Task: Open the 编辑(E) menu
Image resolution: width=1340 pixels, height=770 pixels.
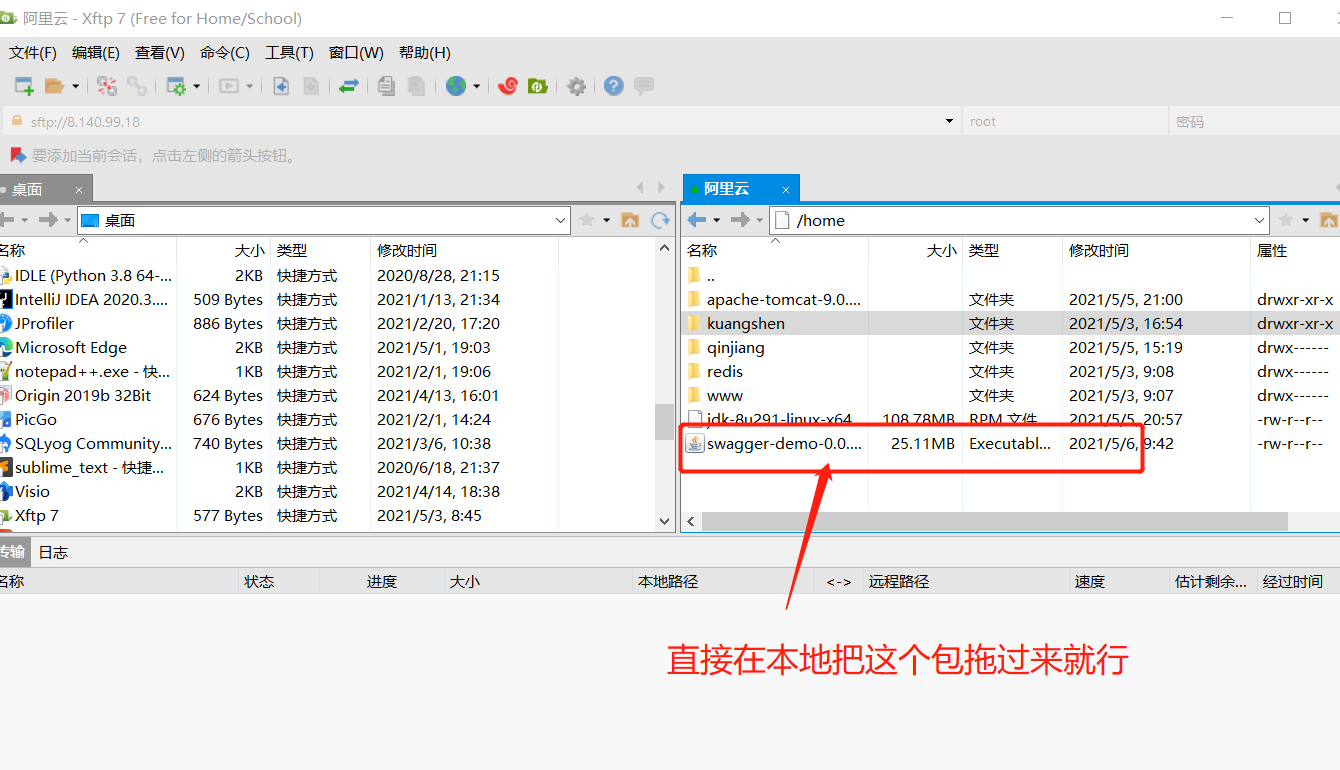Action: (96, 52)
